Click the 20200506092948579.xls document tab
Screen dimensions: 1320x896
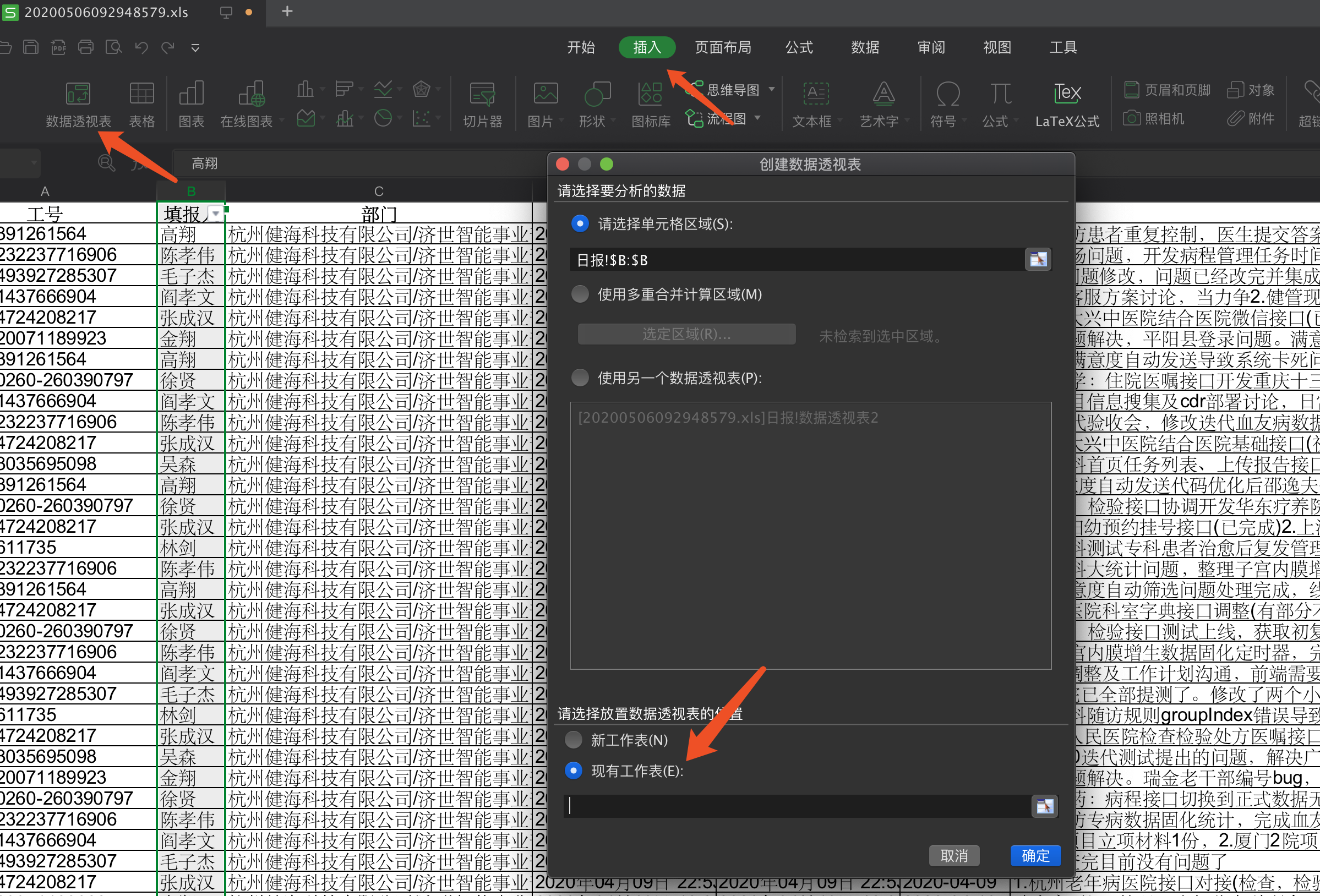106,12
